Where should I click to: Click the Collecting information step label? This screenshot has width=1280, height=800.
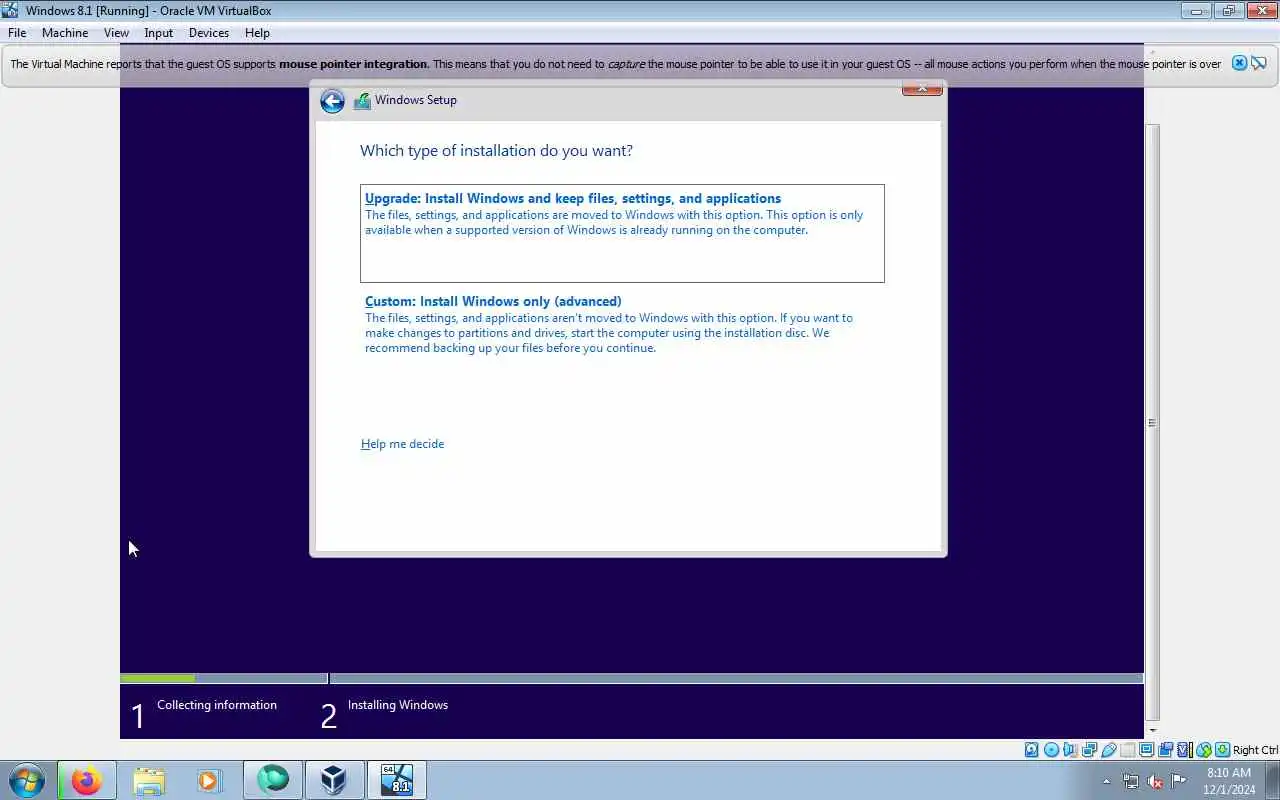tap(217, 705)
